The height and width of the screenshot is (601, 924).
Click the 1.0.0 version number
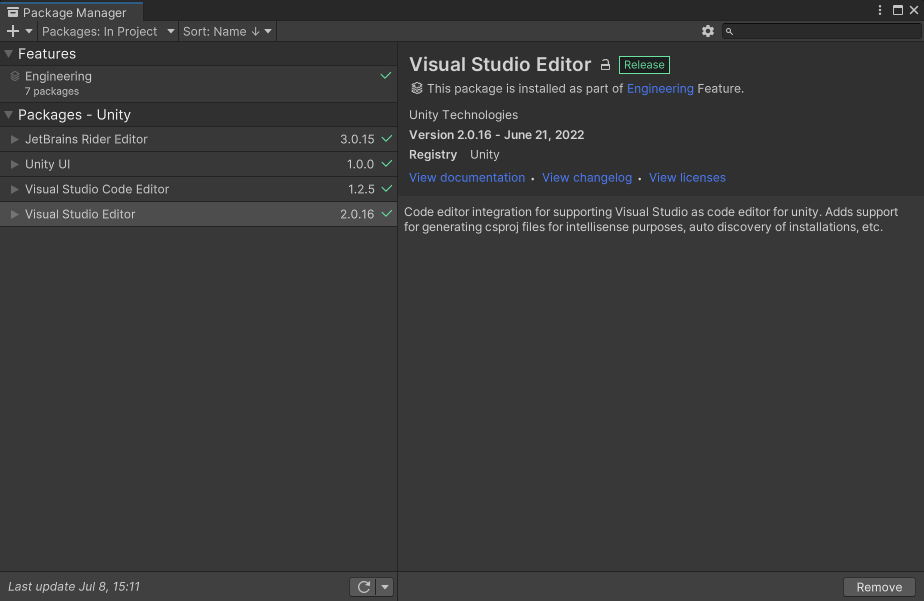(361, 164)
